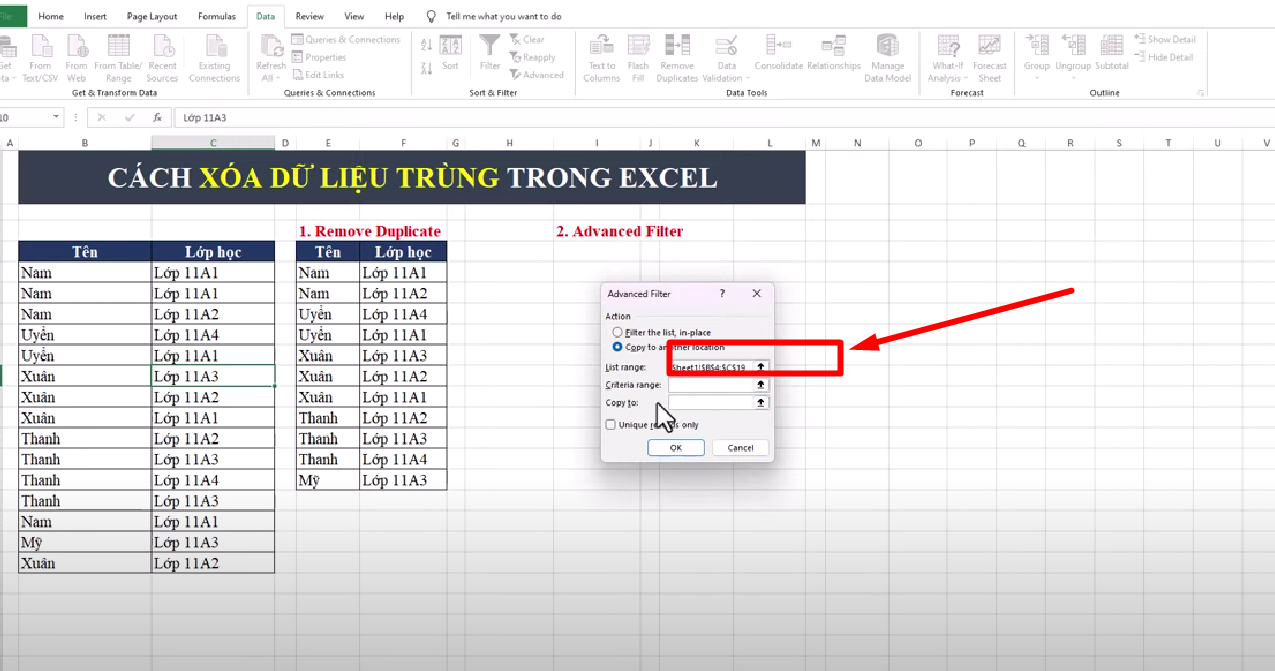Click the 2. Advanced Filter heading text

pyautogui.click(x=620, y=231)
